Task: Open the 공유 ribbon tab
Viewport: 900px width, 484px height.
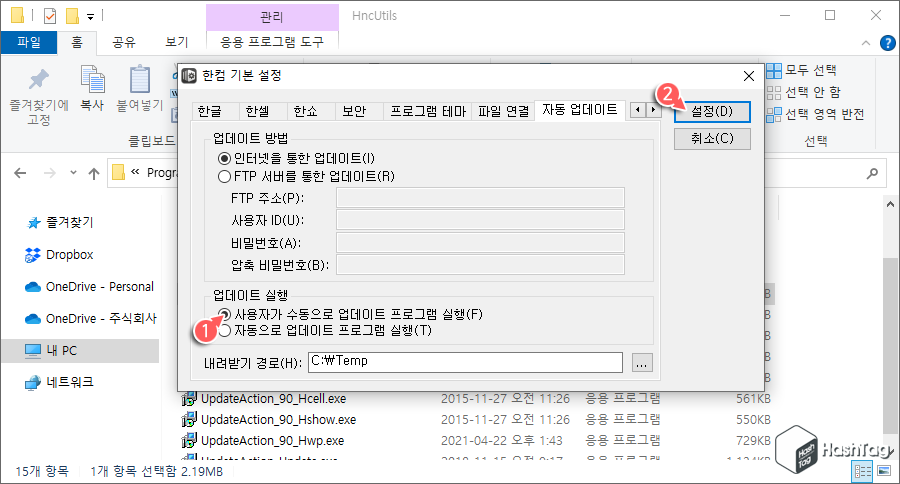Action: click(123, 42)
